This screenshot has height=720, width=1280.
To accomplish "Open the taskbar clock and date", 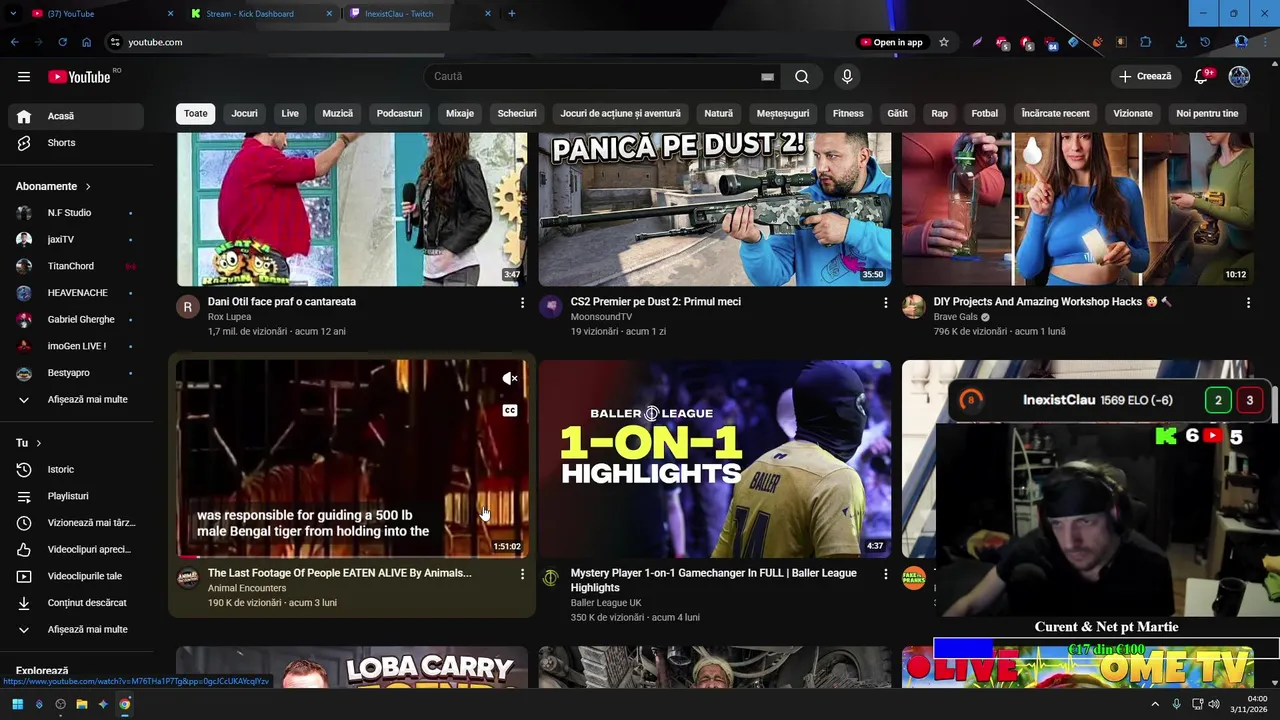I will click(1250, 704).
